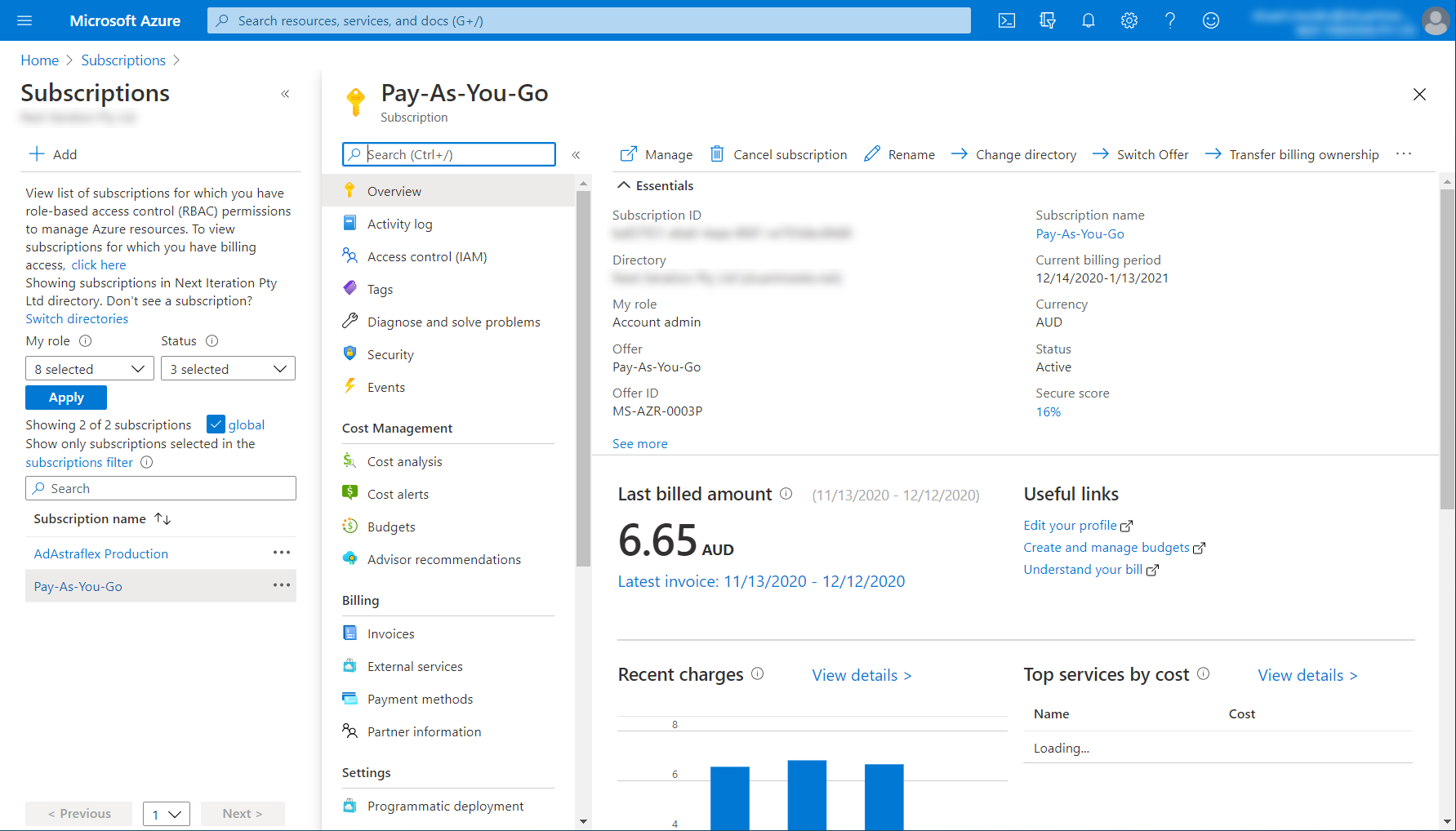Open the Status filter dropdown
Image resolution: width=1456 pixels, height=831 pixels.
(228, 369)
